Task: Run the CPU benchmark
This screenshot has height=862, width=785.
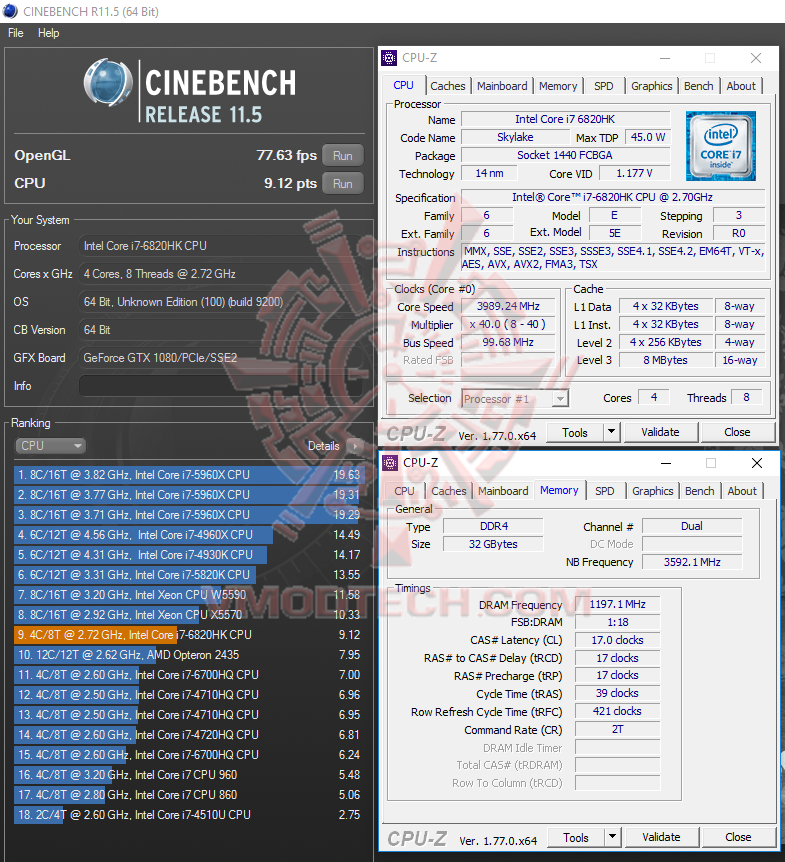Action: [x=342, y=184]
